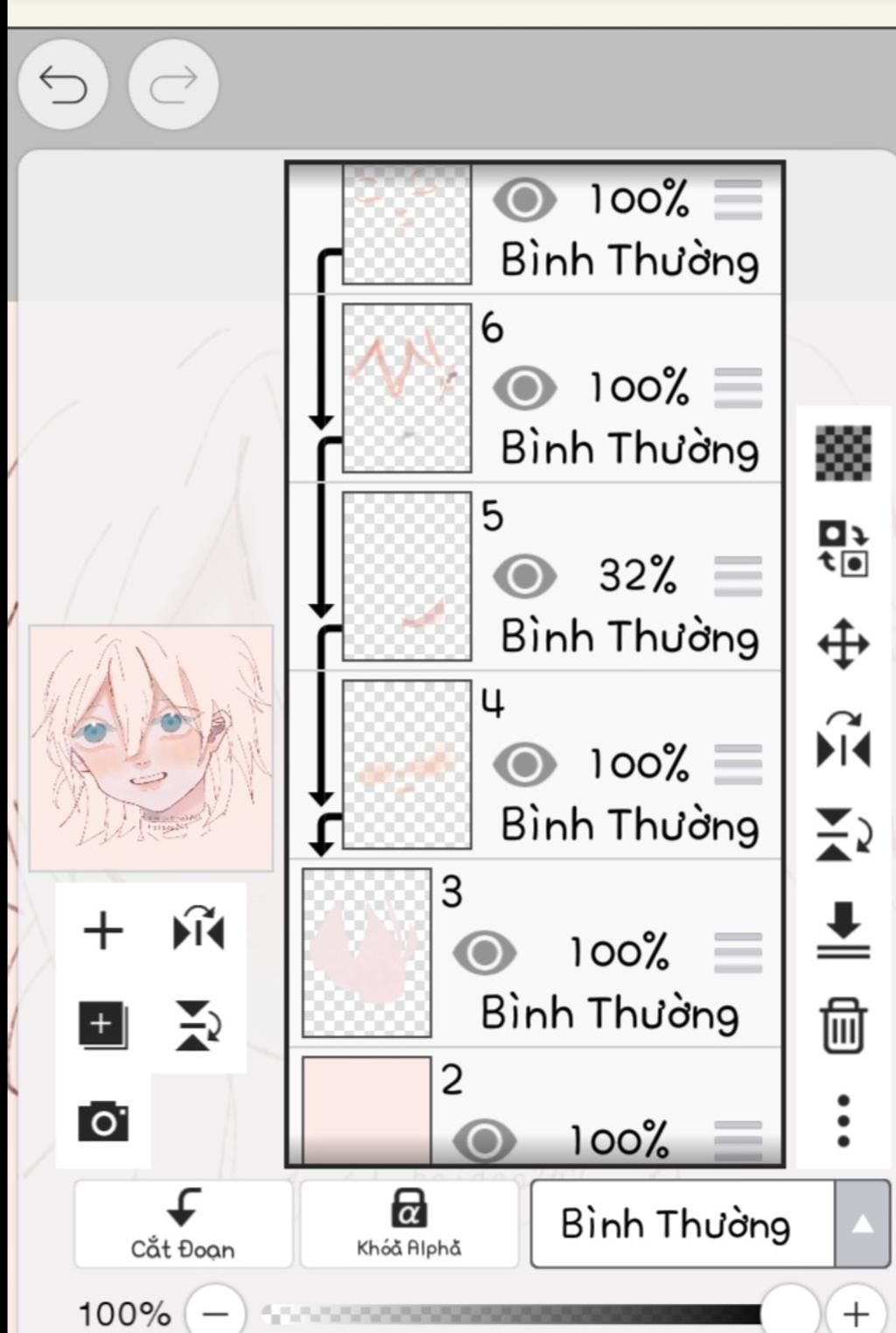Open the three-dot more options menu
Image resolution: width=896 pixels, height=1333 pixels.
click(843, 1120)
